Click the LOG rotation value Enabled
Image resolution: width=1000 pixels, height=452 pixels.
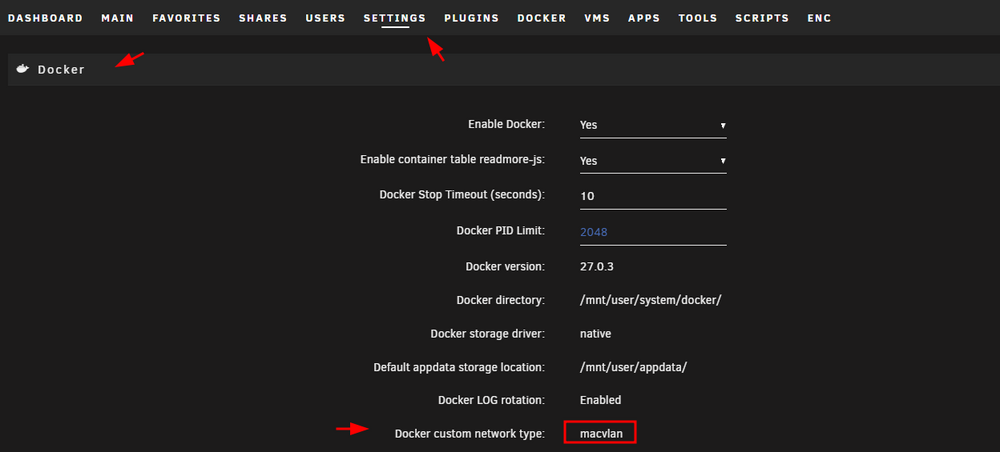600,400
